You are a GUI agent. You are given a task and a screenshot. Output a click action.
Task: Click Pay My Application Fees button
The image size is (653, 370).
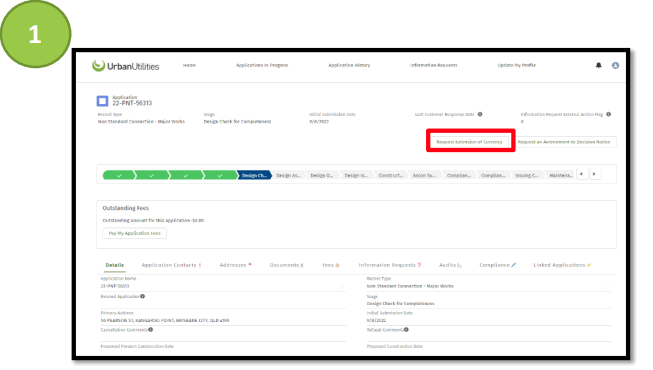[x=135, y=233]
